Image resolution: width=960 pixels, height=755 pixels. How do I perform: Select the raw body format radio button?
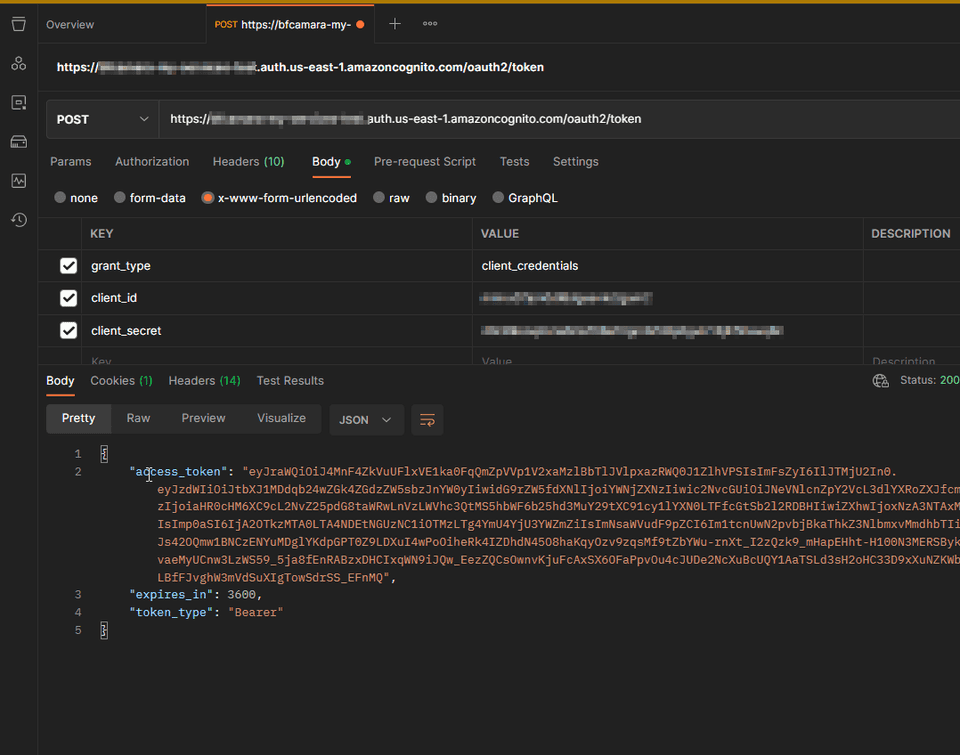379,197
